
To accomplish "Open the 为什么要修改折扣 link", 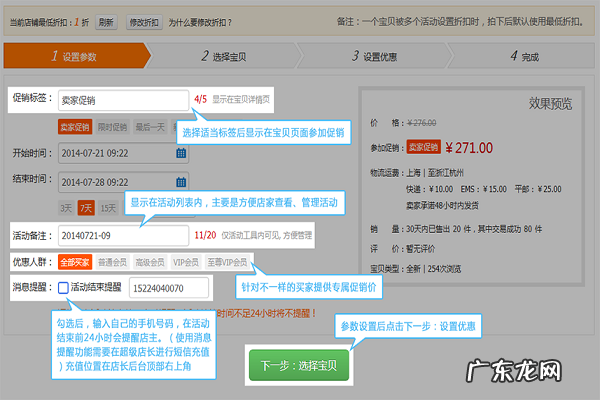I will pos(200,23).
